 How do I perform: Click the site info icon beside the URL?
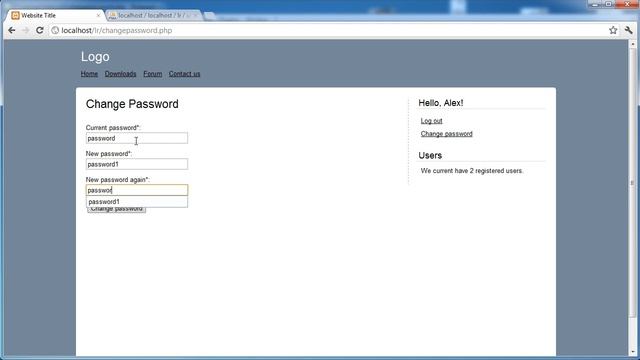pos(55,30)
